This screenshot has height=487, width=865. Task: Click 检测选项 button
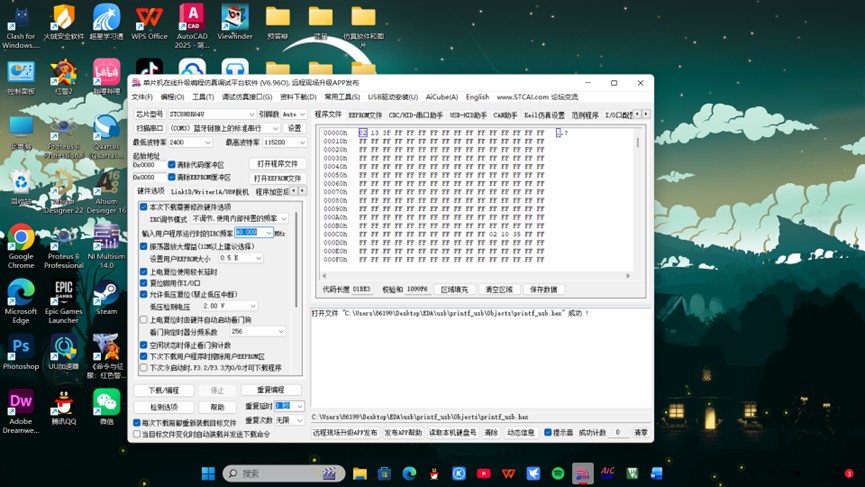(164, 407)
